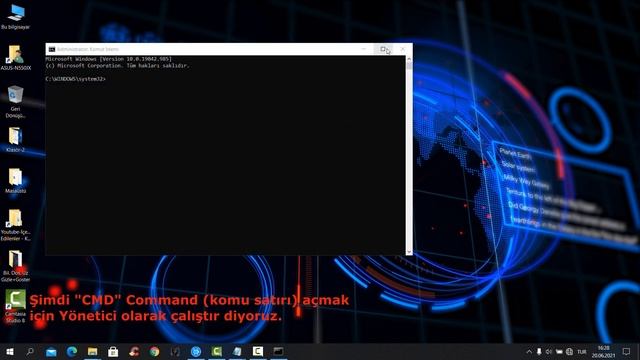The image size is (640, 360).
Task: Select Klasör-2 folder on desktop
Action: pos(16,140)
